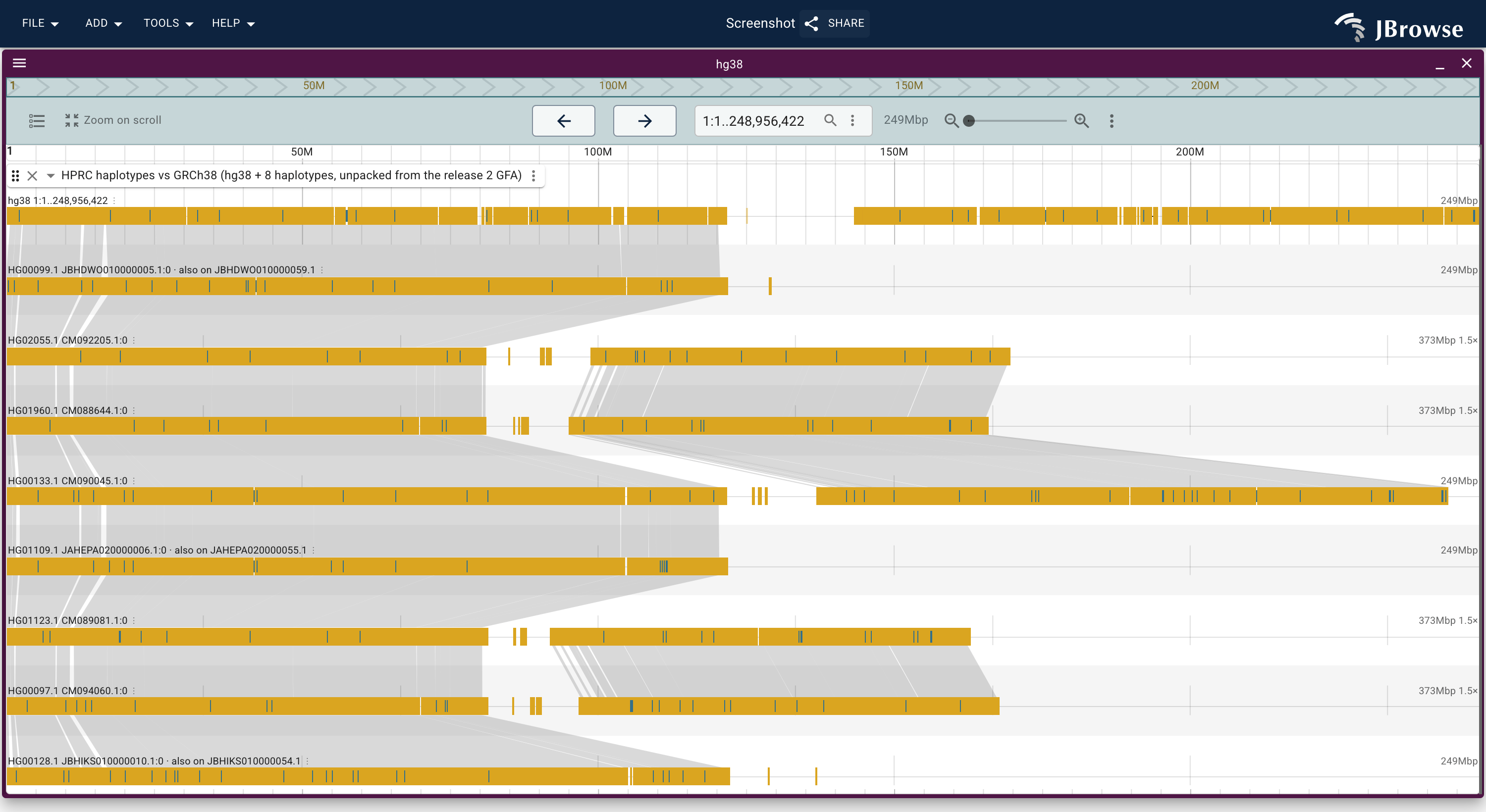The width and height of the screenshot is (1486, 812).
Task: Open the HELP menu
Action: (x=233, y=23)
